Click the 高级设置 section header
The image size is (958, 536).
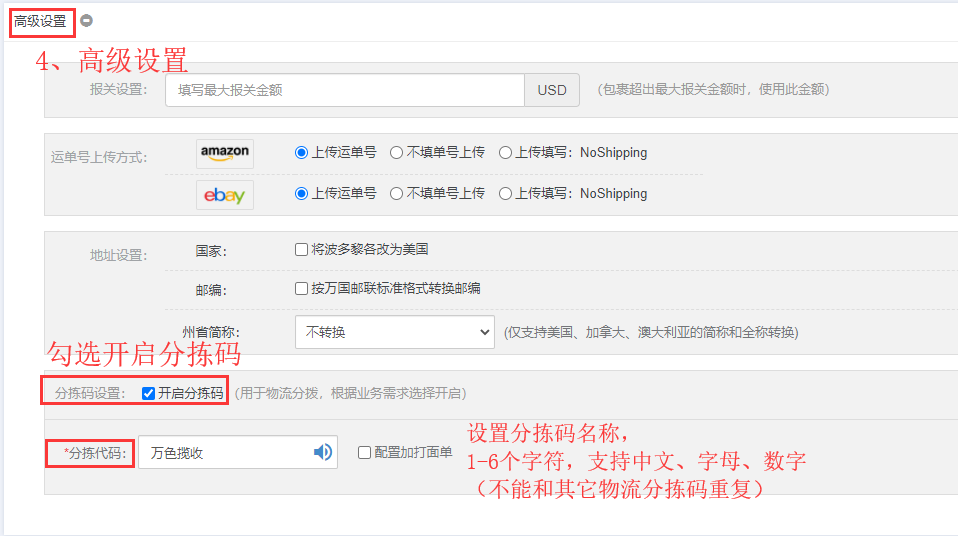[40, 21]
